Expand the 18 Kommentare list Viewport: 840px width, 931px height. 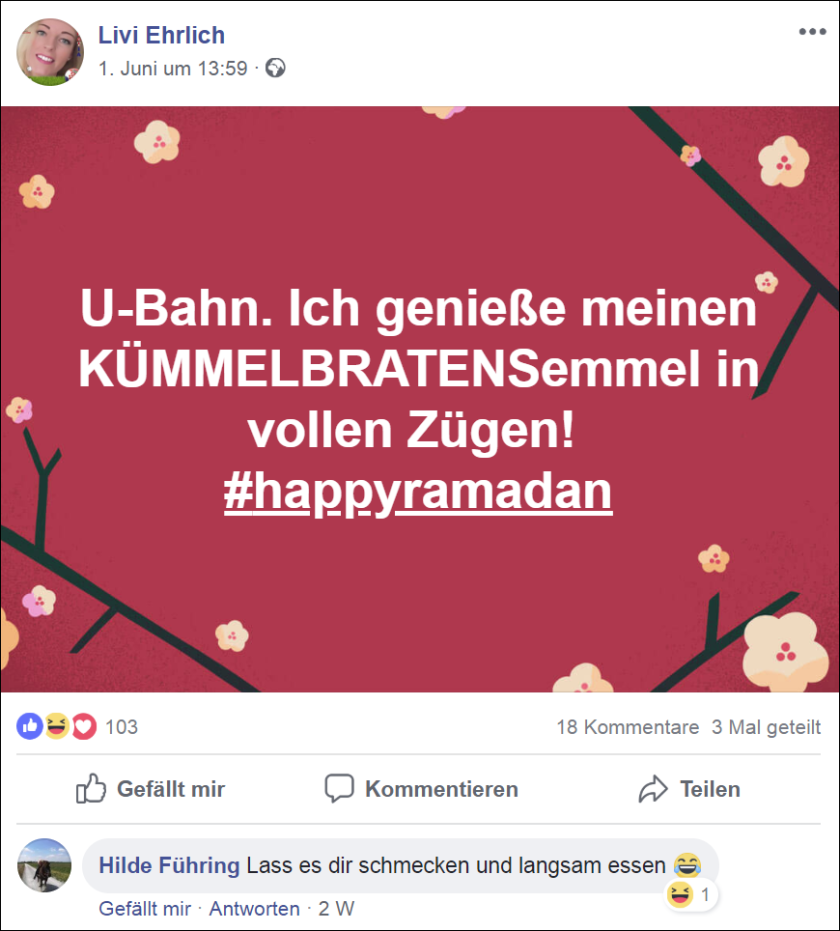pos(627,727)
